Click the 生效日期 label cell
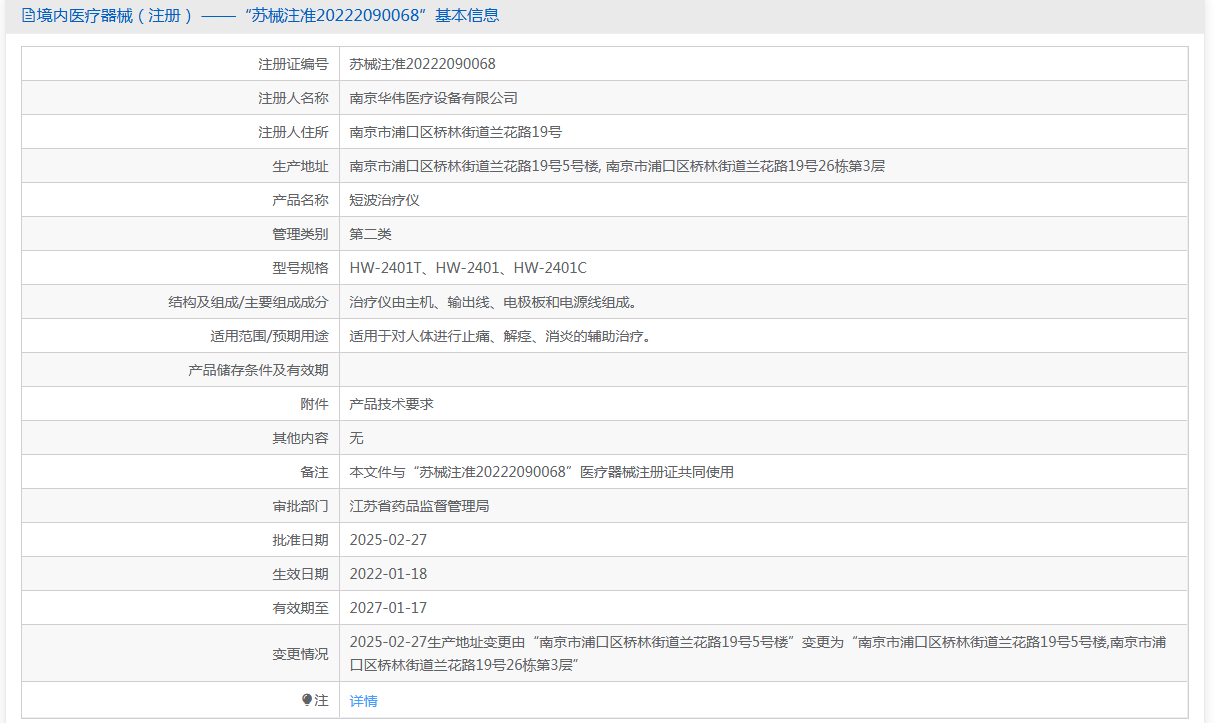The width and height of the screenshot is (1228, 723). [181, 574]
